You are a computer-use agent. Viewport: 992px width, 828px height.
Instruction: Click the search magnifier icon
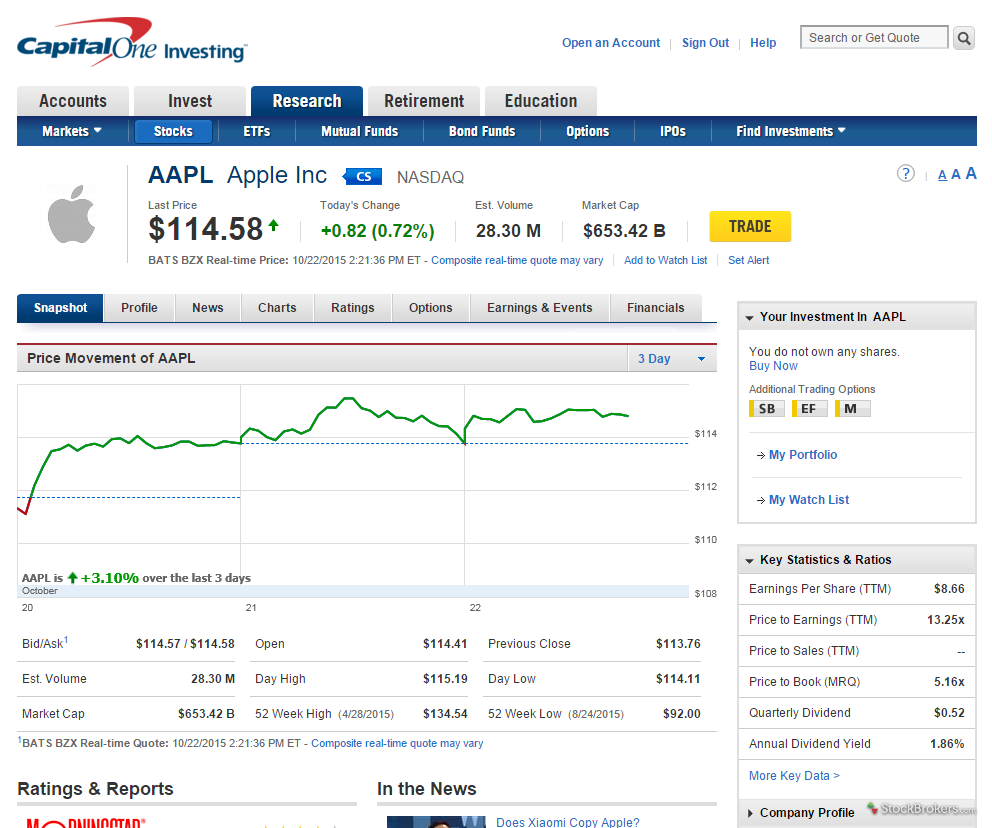click(x=964, y=39)
